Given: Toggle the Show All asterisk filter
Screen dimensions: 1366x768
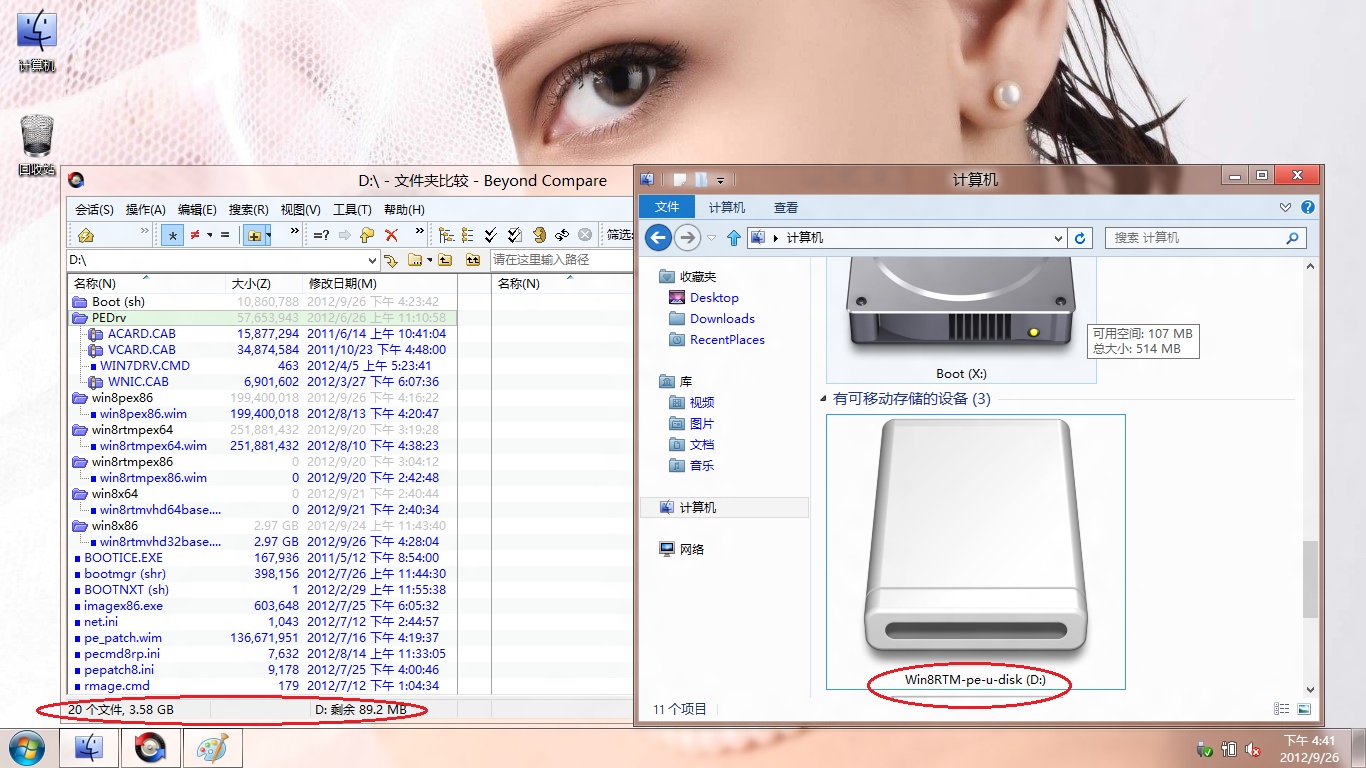Looking at the screenshot, I should pos(172,235).
